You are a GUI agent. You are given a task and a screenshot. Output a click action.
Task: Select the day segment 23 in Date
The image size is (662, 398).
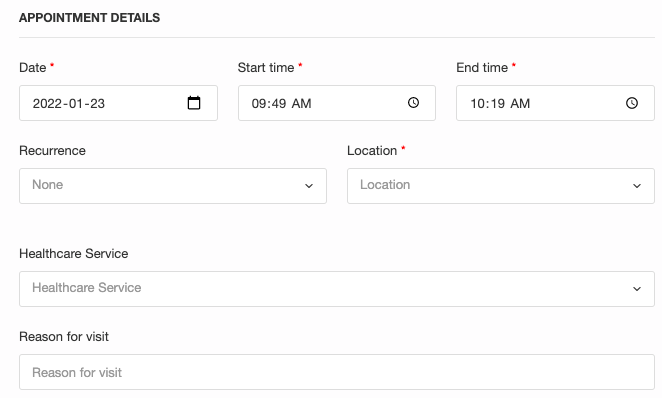97,103
